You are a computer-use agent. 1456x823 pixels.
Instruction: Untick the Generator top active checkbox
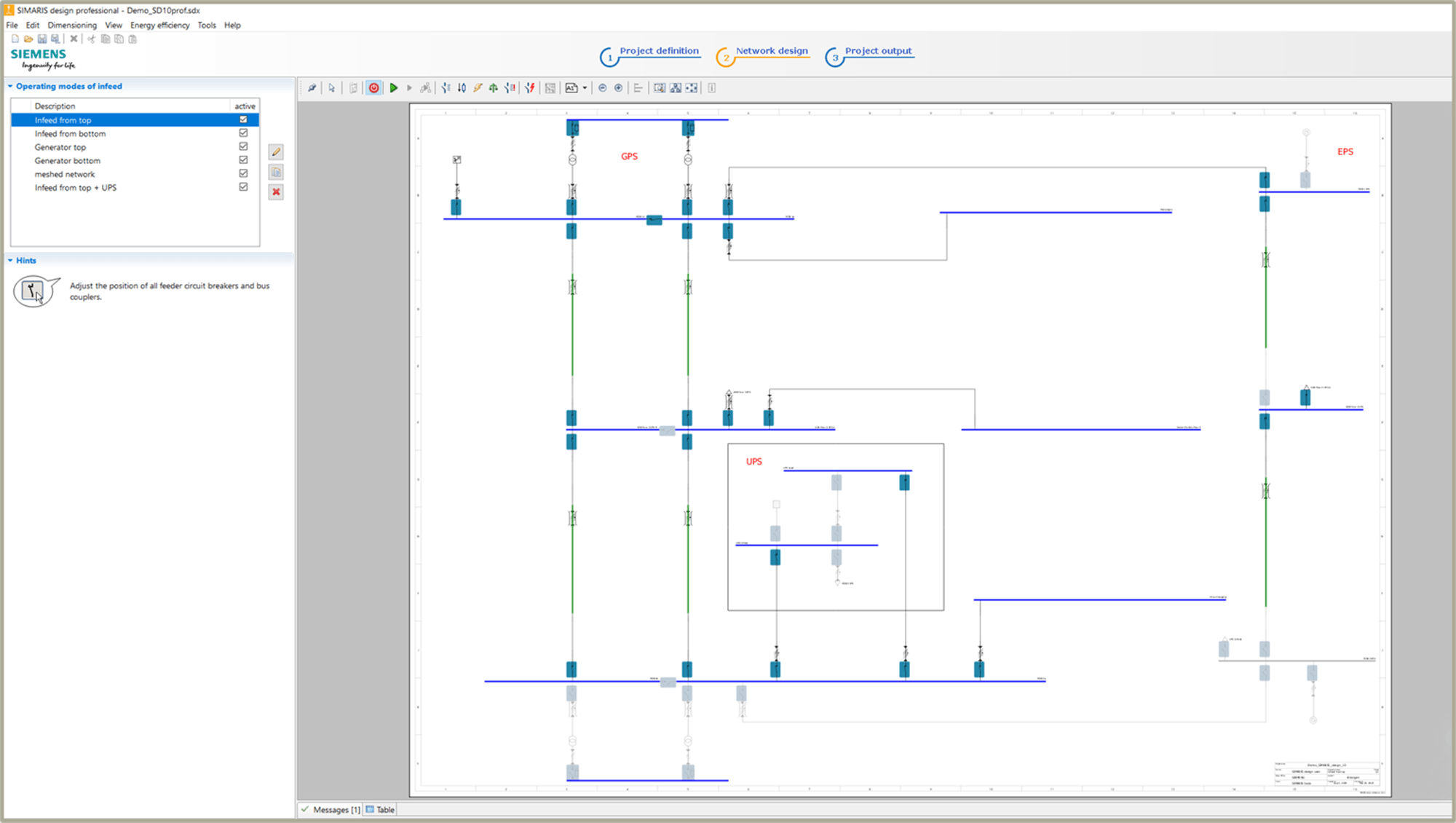243,147
